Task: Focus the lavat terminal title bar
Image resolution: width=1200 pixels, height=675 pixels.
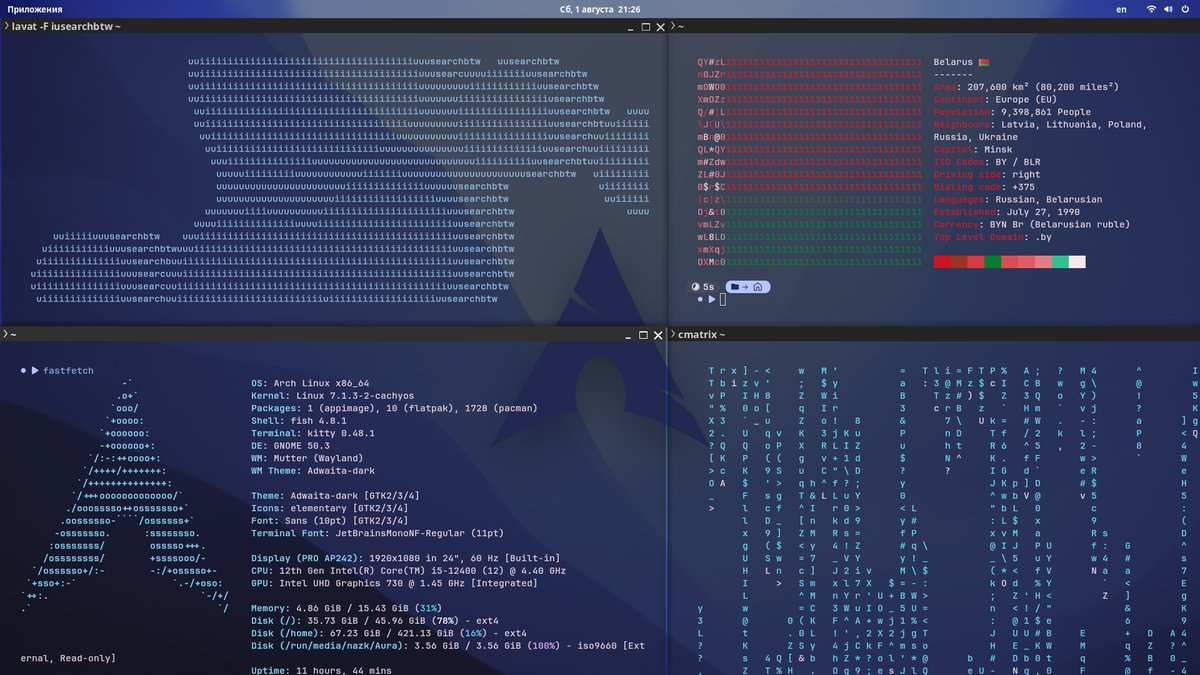Action: click(333, 26)
